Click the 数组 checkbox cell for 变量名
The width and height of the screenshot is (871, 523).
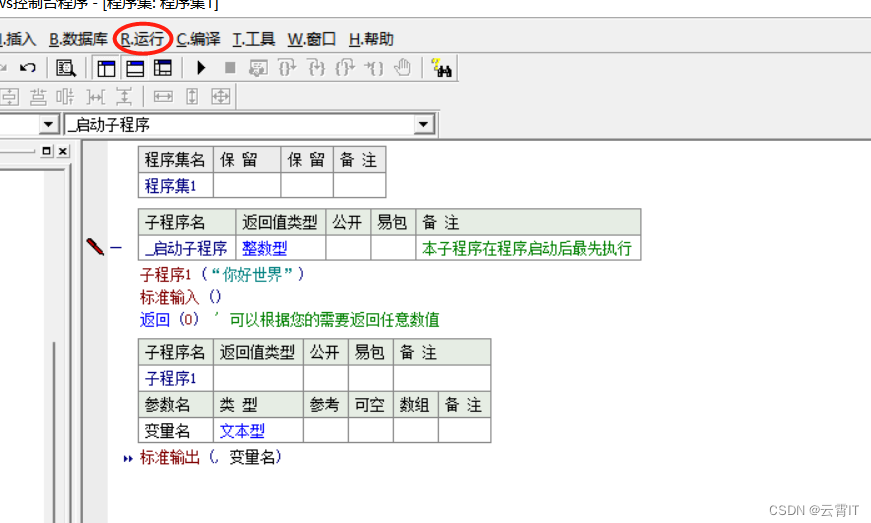point(416,431)
